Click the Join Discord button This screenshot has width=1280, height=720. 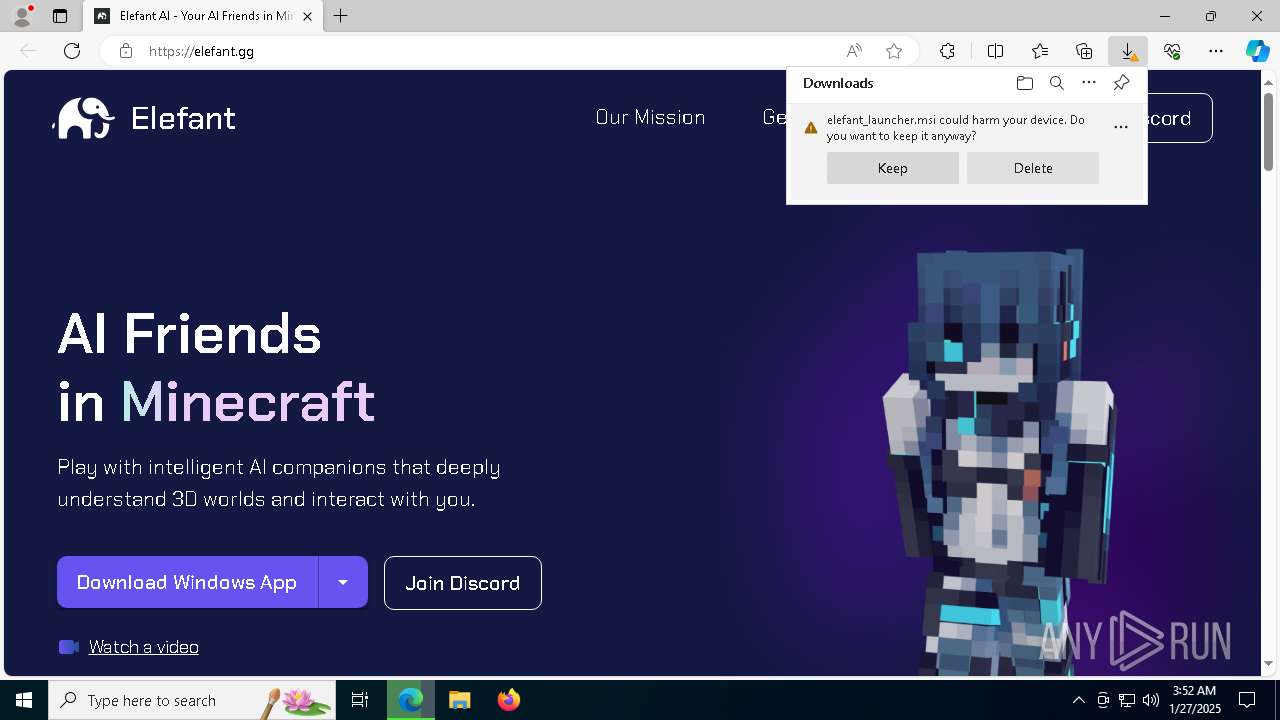coord(463,583)
